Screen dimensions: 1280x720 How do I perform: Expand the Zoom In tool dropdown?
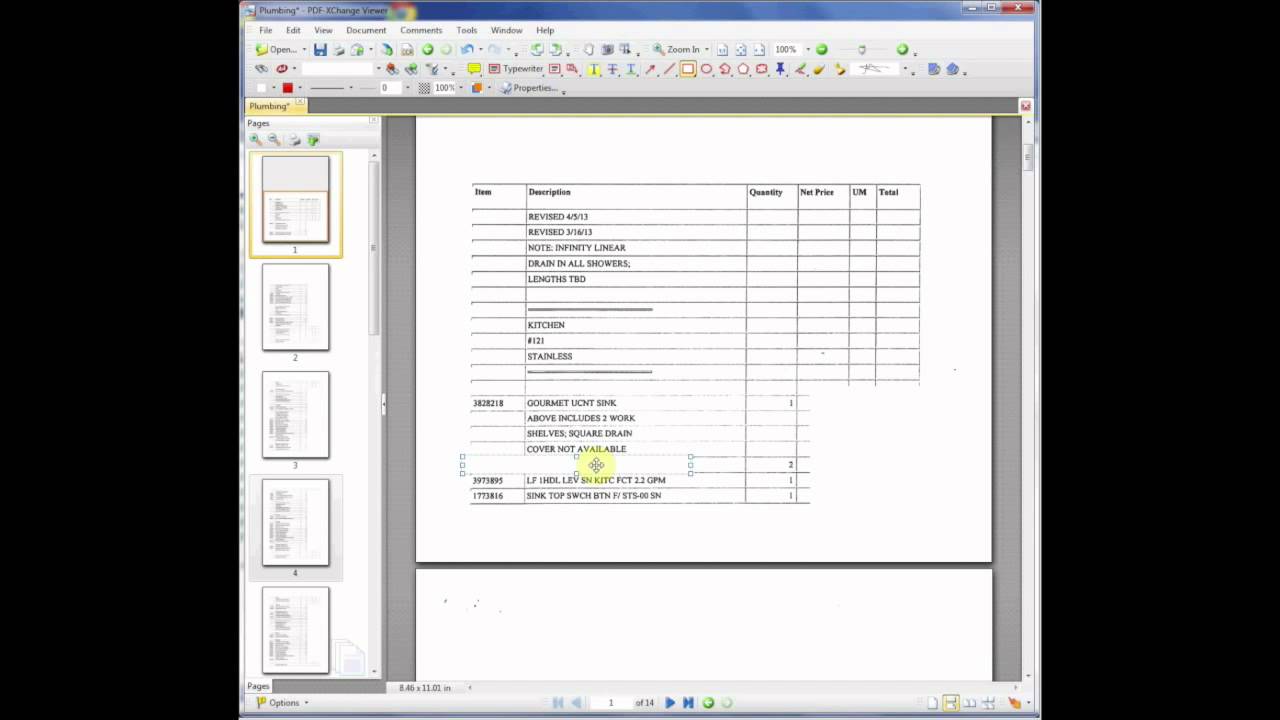pos(707,49)
